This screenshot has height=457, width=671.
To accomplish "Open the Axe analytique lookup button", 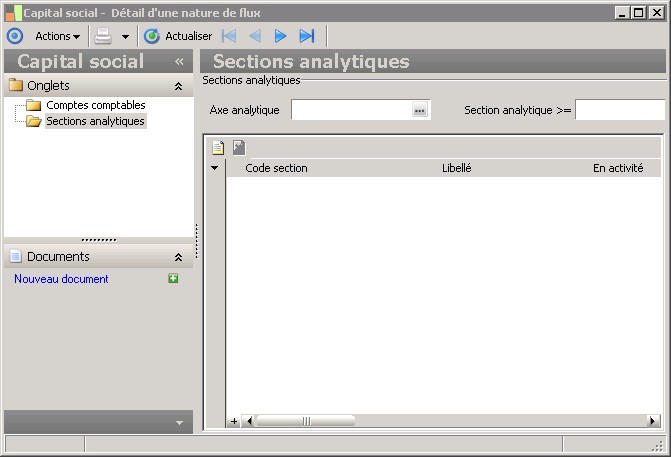I will coord(420,110).
